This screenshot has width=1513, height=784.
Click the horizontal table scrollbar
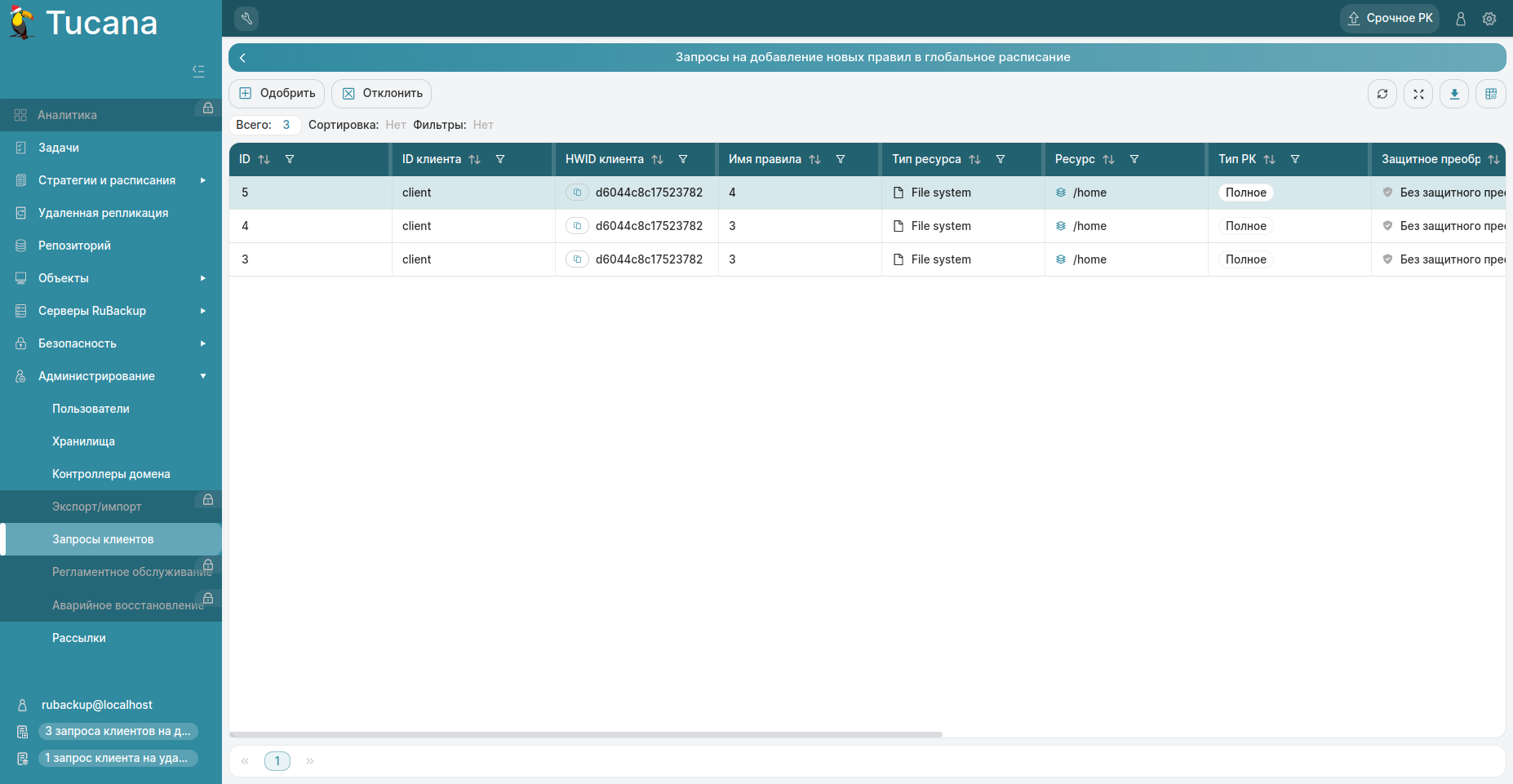click(x=586, y=734)
